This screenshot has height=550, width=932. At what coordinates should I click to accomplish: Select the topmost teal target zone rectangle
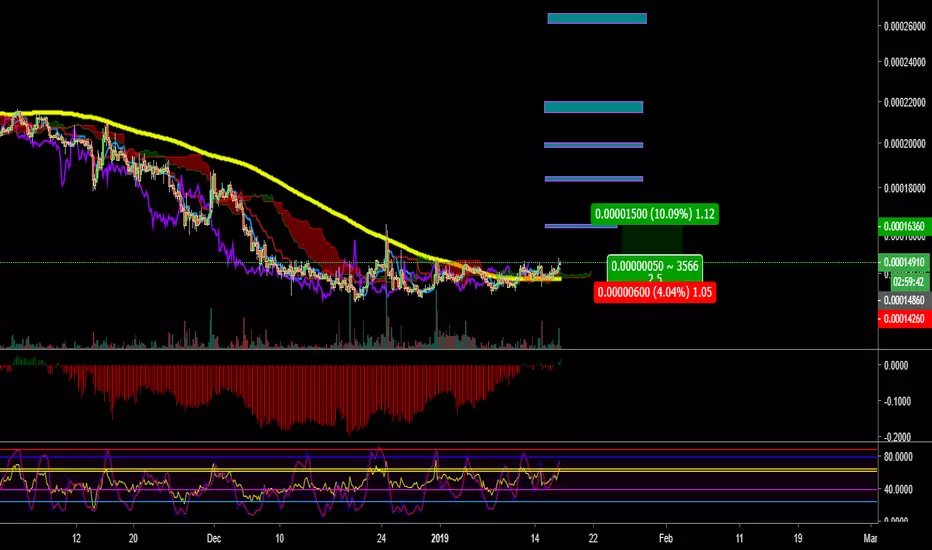(597, 18)
